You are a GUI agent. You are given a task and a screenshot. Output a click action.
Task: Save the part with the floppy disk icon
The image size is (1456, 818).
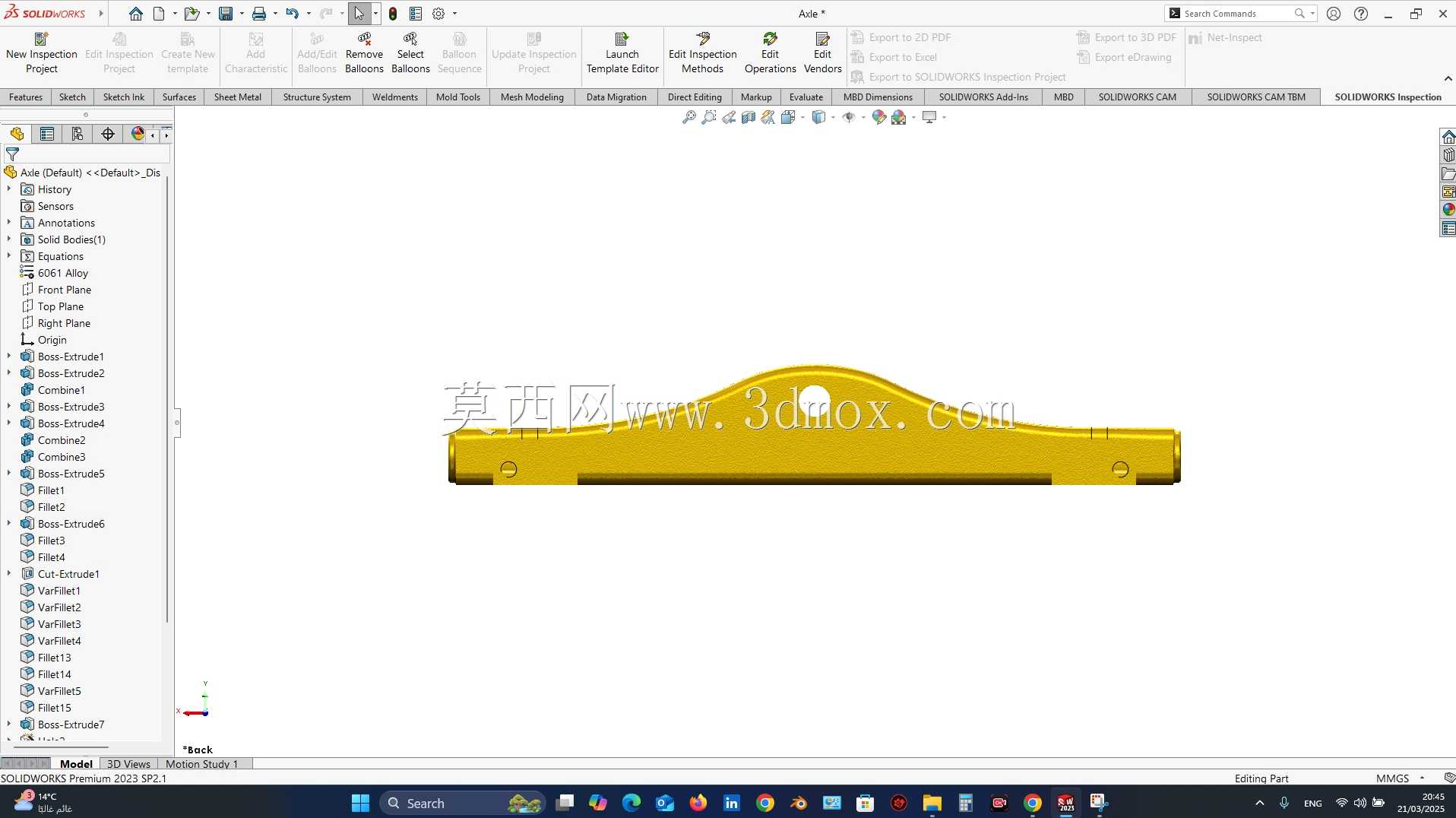(x=226, y=14)
